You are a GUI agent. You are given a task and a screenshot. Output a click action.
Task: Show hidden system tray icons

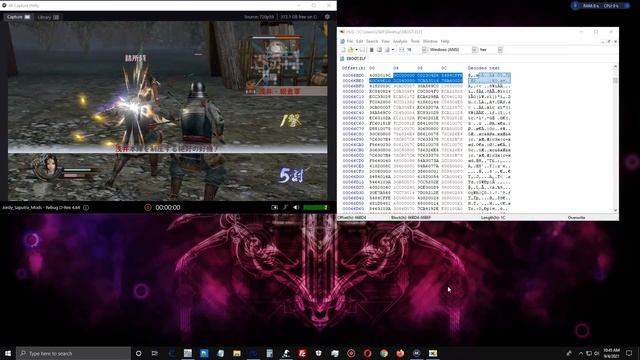(x=580, y=353)
